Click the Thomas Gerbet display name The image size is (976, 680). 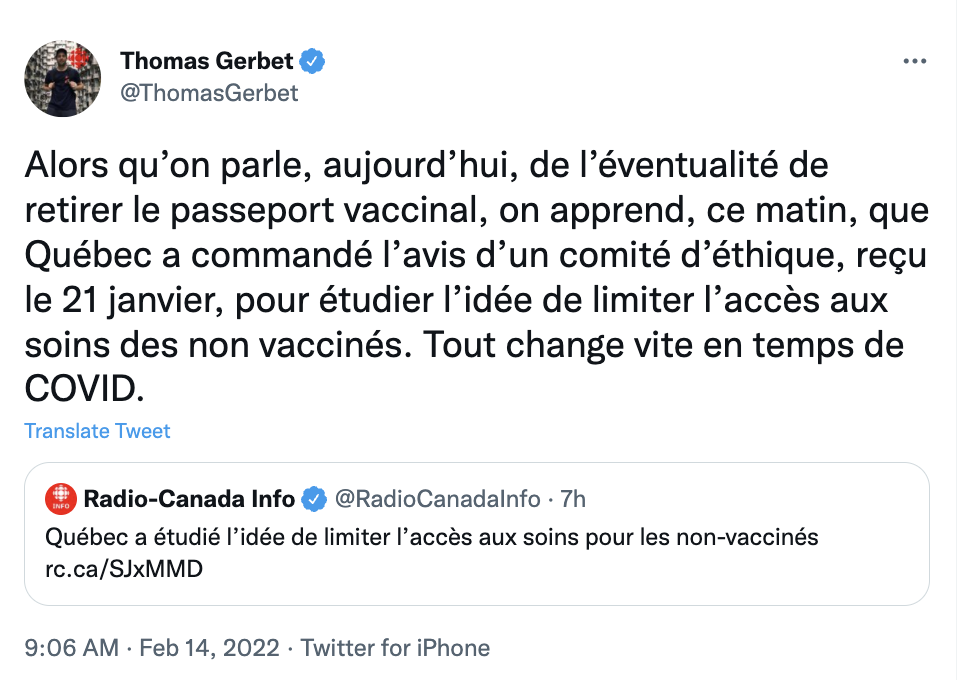[206, 61]
